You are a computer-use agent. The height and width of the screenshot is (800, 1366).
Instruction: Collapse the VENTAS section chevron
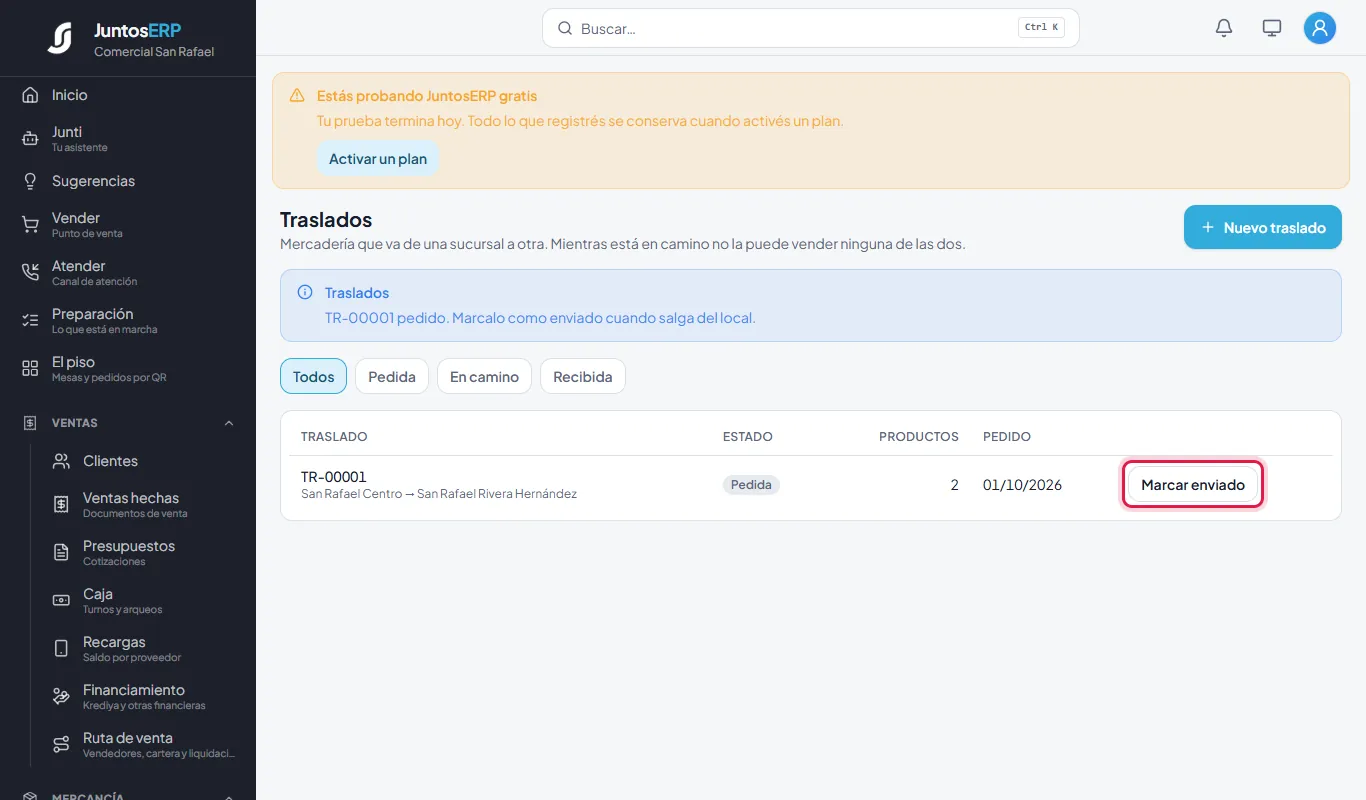point(229,423)
